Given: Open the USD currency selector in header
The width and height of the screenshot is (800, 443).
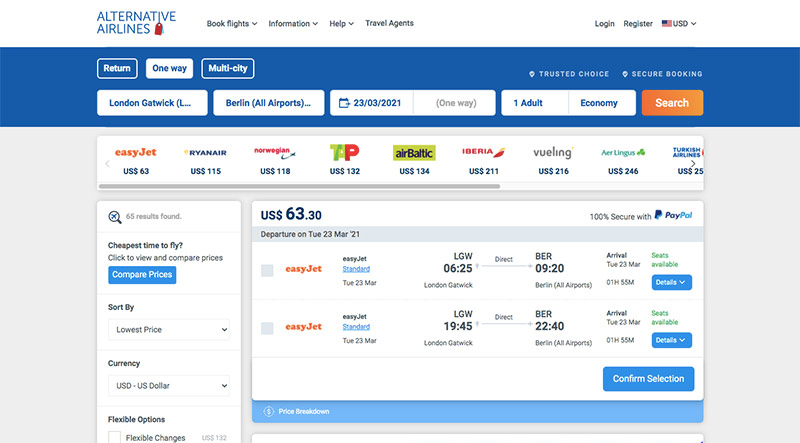Looking at the screenshot, I should 679,23.
